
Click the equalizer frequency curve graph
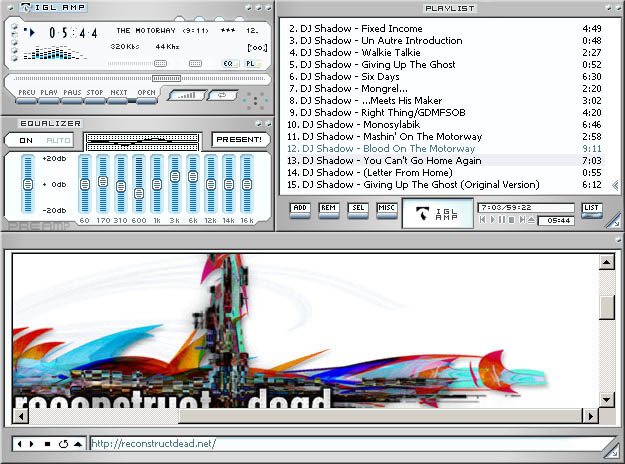pyautogui.click(x=142, y=142)
